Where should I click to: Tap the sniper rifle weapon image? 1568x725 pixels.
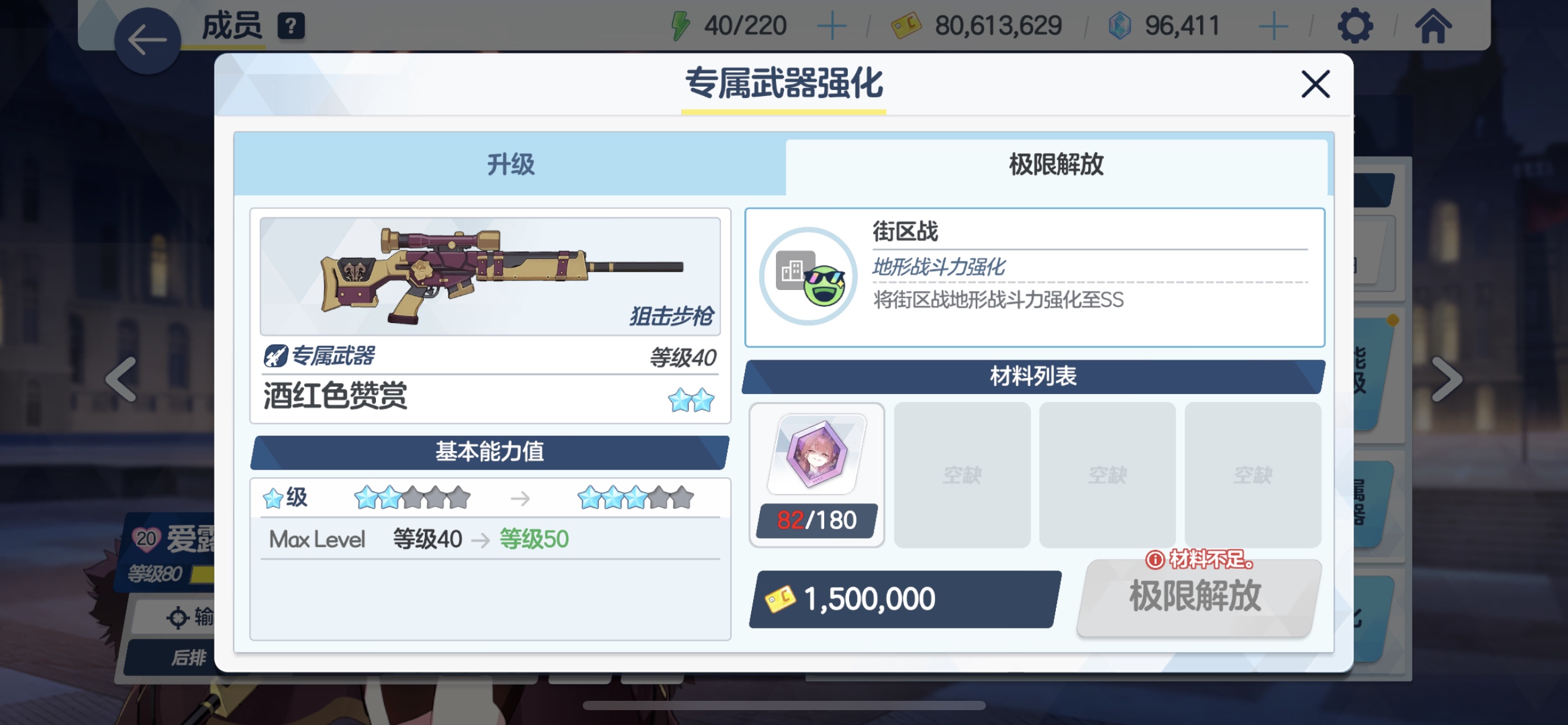pyautogui.click(x=490, y=276)
